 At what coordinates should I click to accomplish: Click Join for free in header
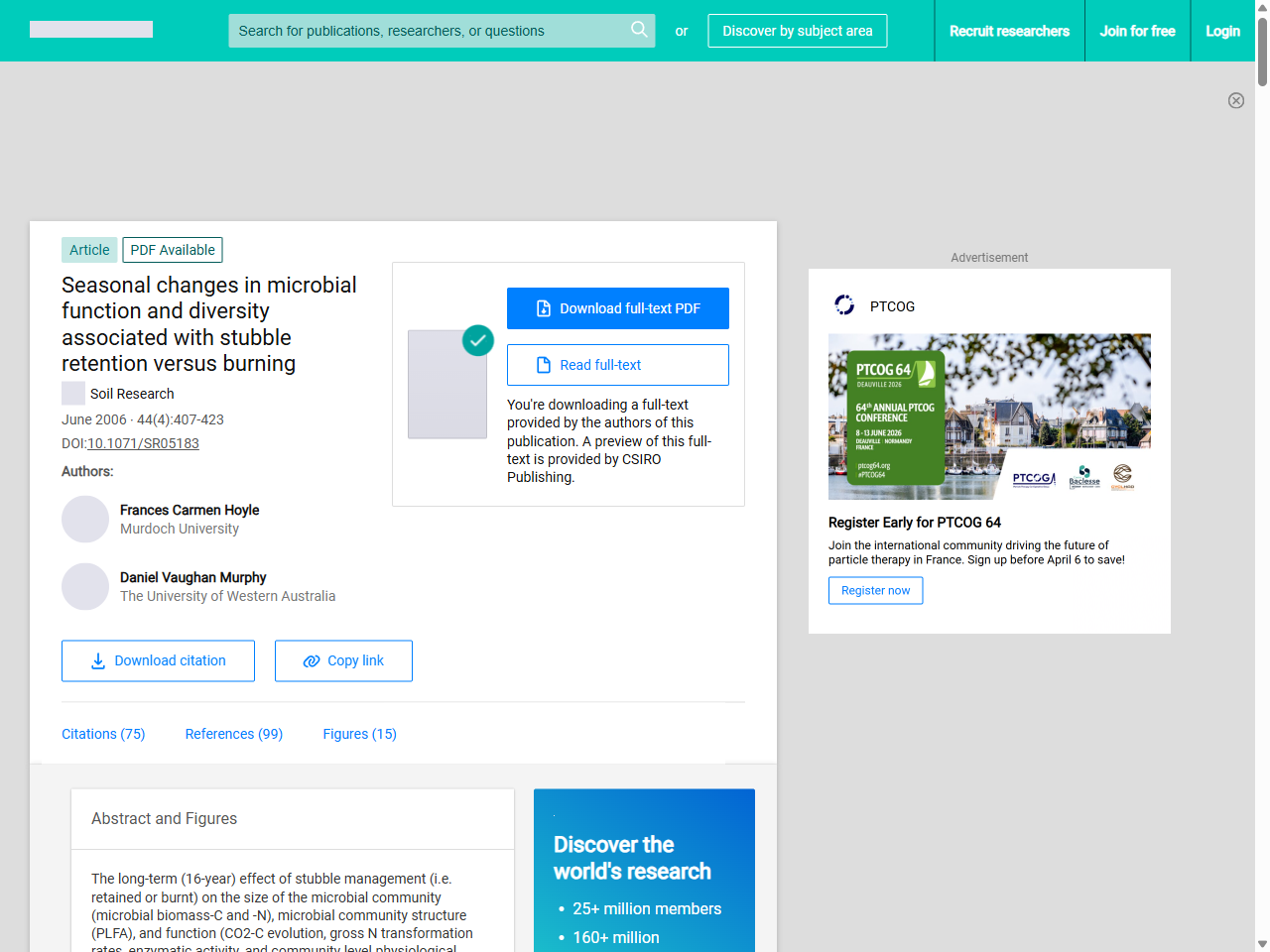coord(1137,31)
